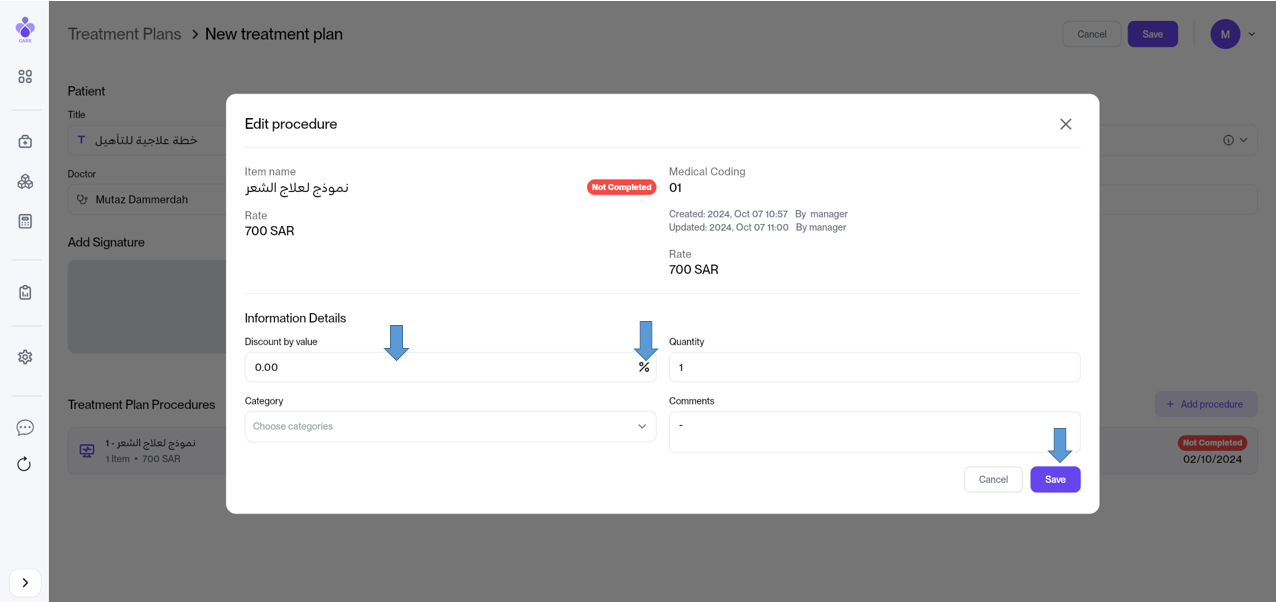This screenshot has height=602, width=1276.
Task: Open the Category dropdown
Action: (450, 426)
